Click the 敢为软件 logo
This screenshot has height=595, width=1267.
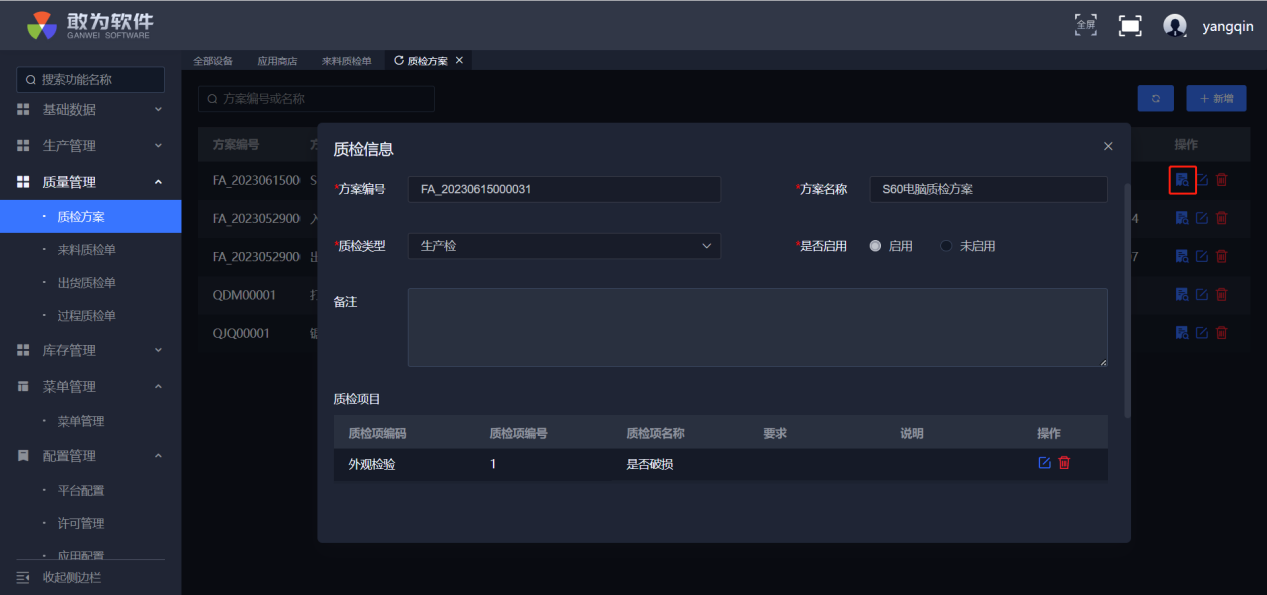pyautogui.click(x=90, y=25)
